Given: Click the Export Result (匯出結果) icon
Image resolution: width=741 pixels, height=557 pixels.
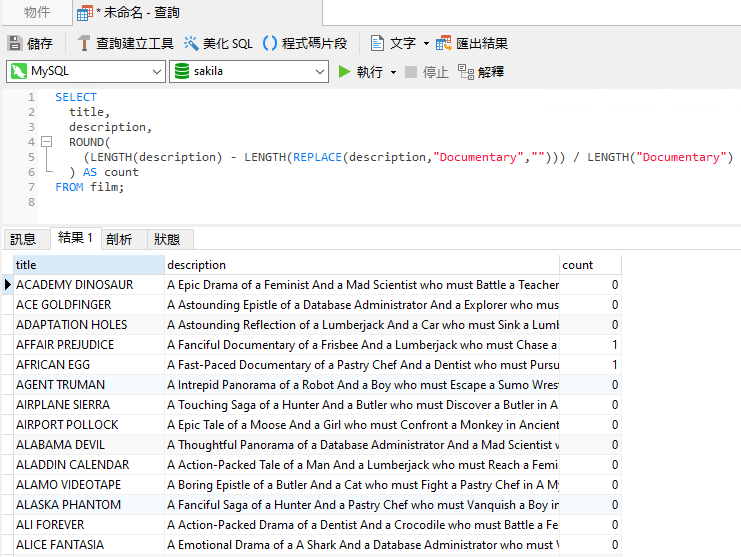Looking at the screenshot, I should pos(444,43).
